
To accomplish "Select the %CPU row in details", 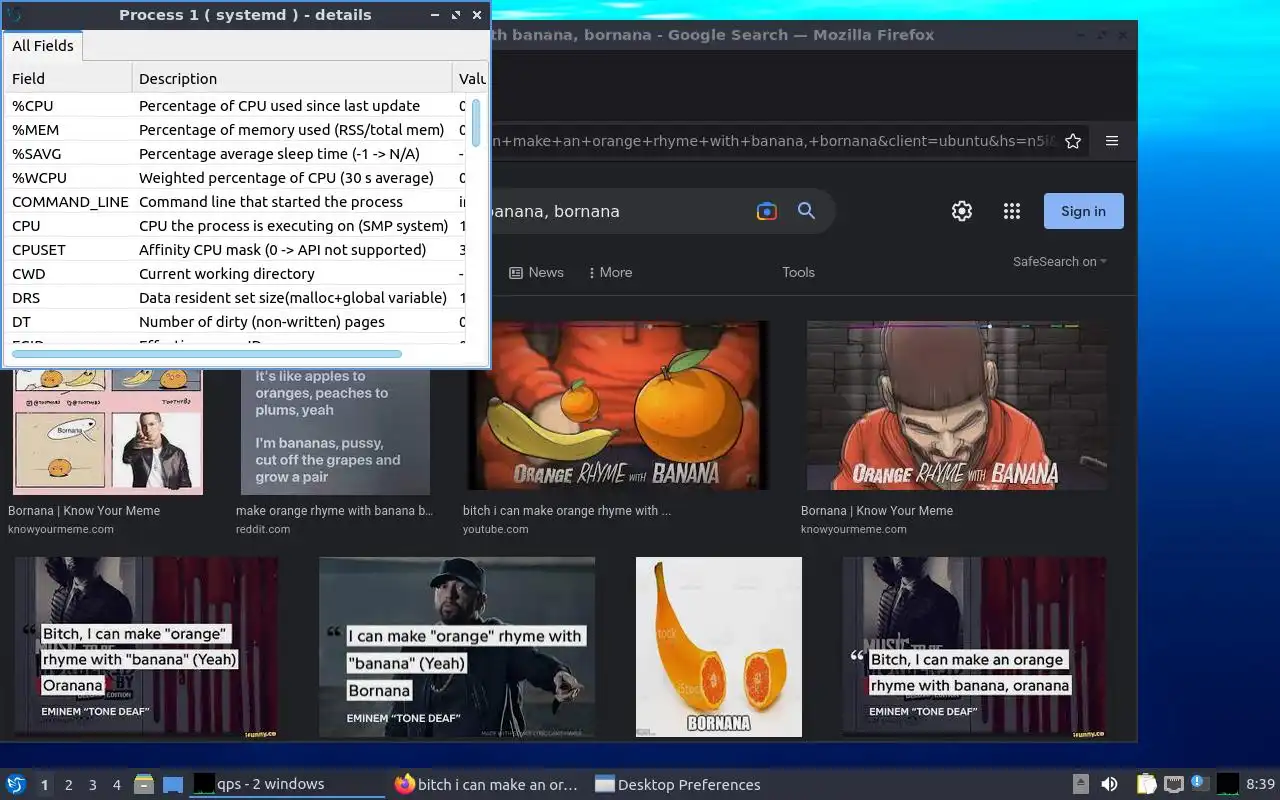I will pyautogui.click(x=236, y=106).
